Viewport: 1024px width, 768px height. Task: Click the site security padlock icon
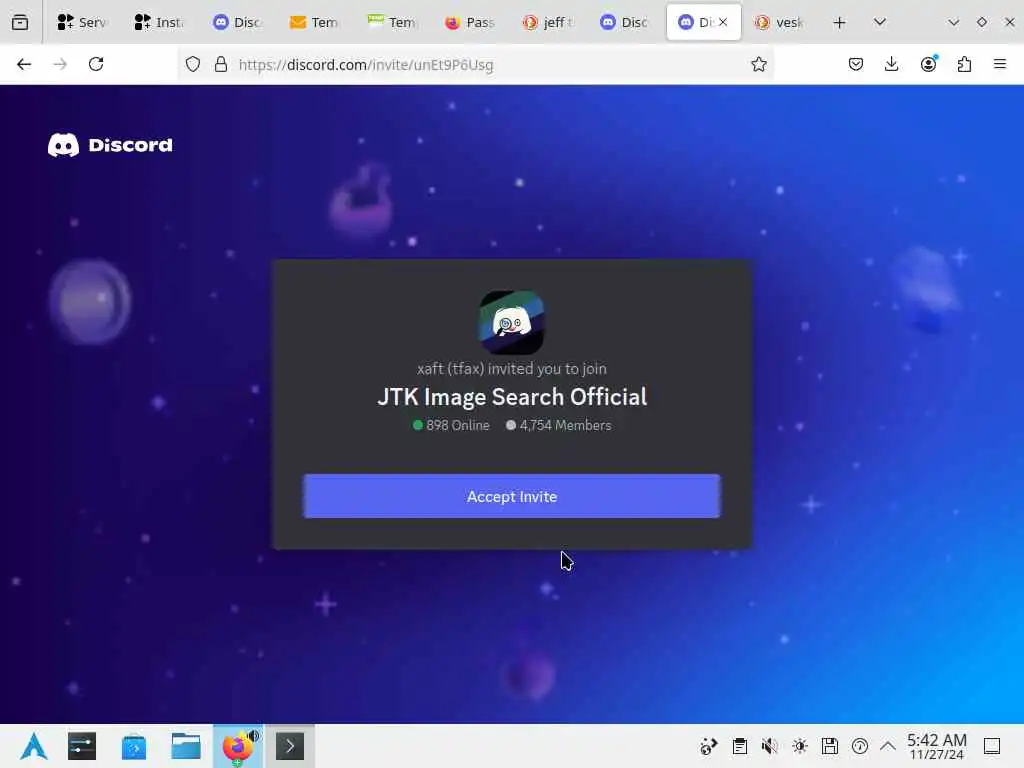[221, 64]
